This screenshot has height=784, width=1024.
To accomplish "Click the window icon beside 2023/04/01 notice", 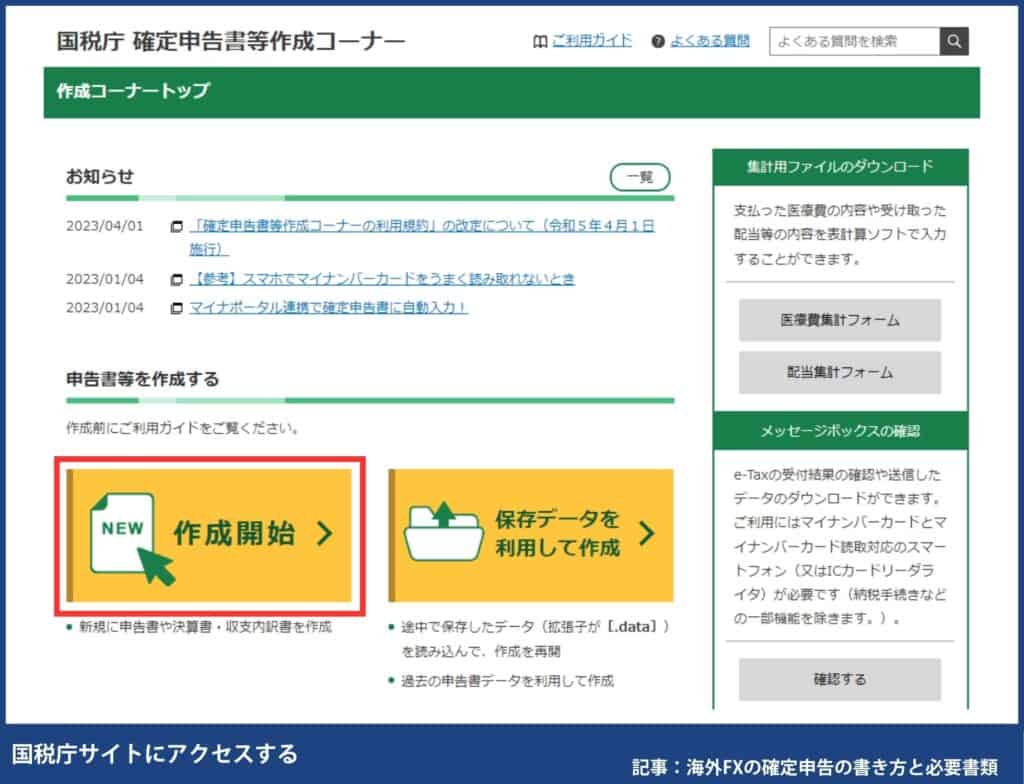I will click(x=176, y=227).
